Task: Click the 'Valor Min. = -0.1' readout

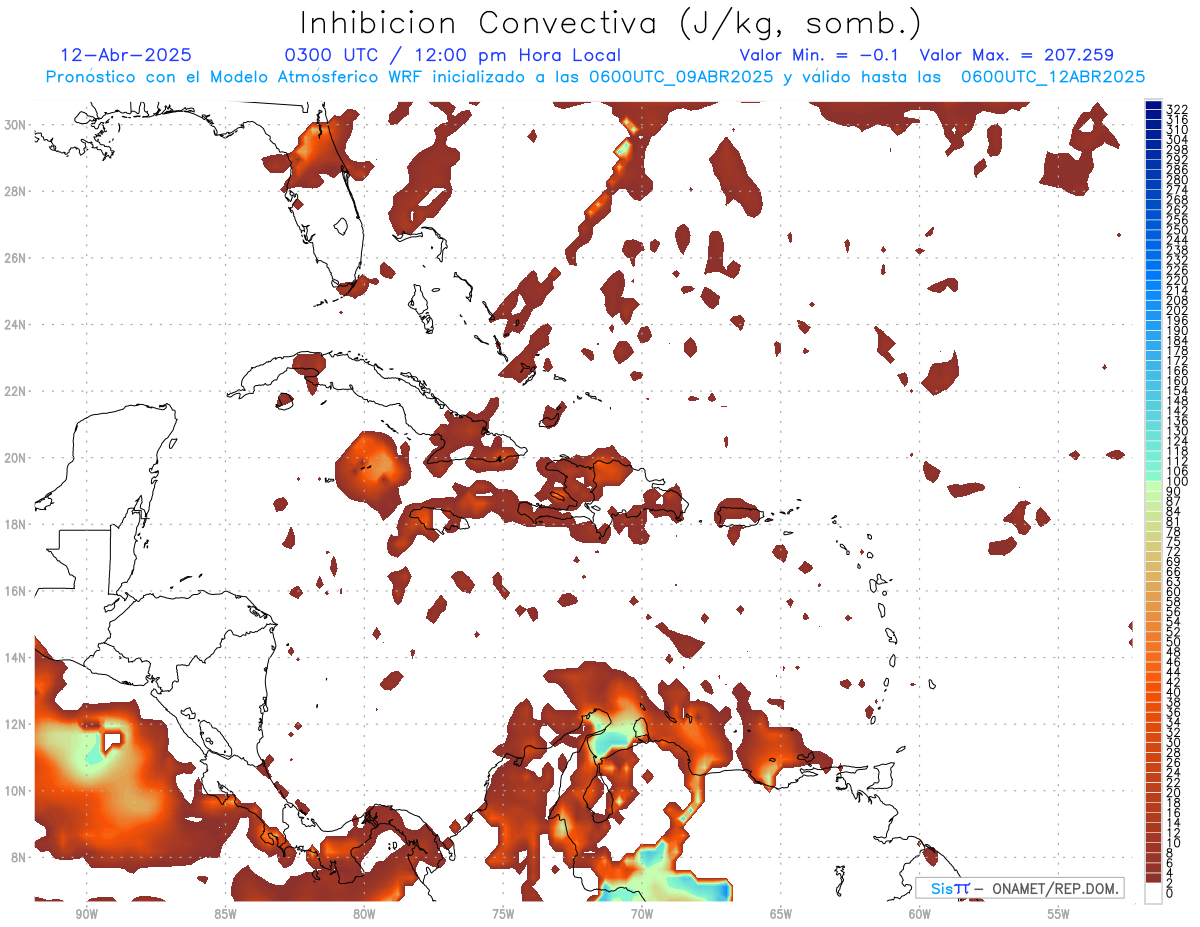Action: pyautogui.click(x=821, y=55)
